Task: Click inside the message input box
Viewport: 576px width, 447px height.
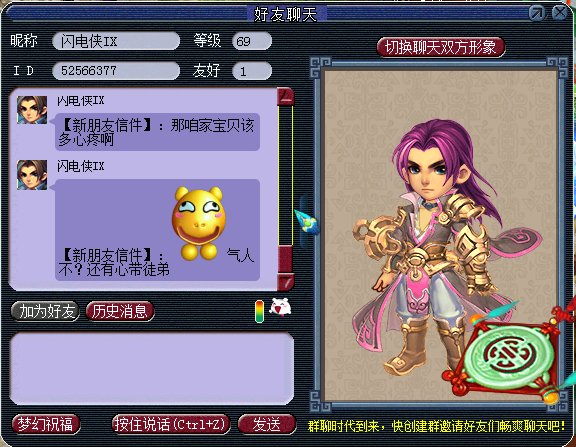Action: click(x=151, y=368)
